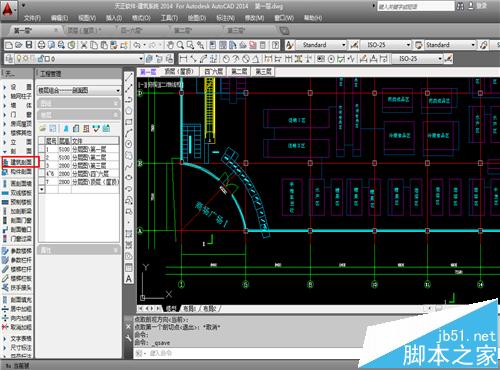Open the 帮助(H) menu
500x370 pixels.
coord(313,18)
